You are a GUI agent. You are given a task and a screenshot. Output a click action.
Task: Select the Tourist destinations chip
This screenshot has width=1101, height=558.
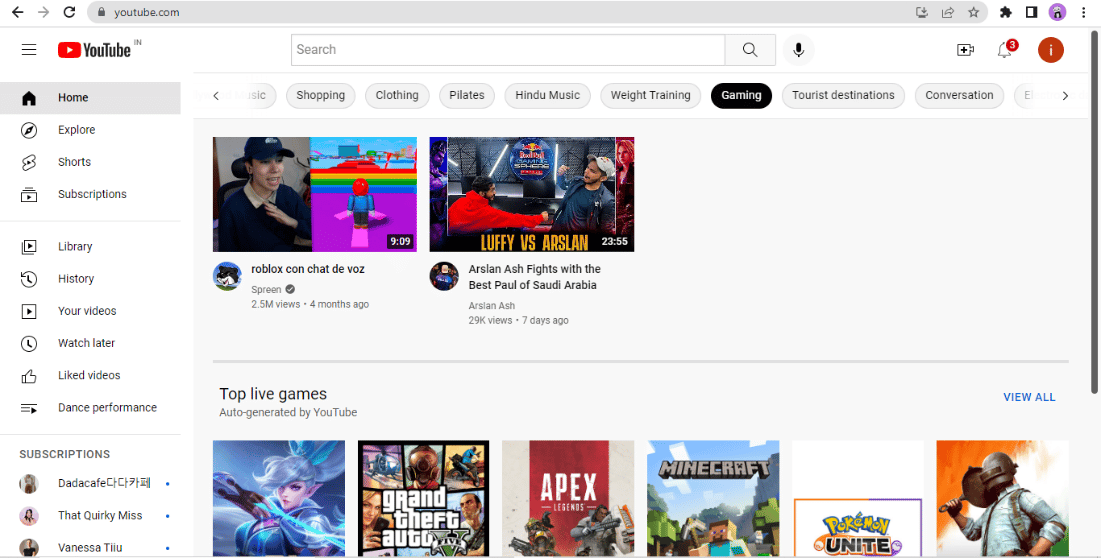tap(843, 95)
